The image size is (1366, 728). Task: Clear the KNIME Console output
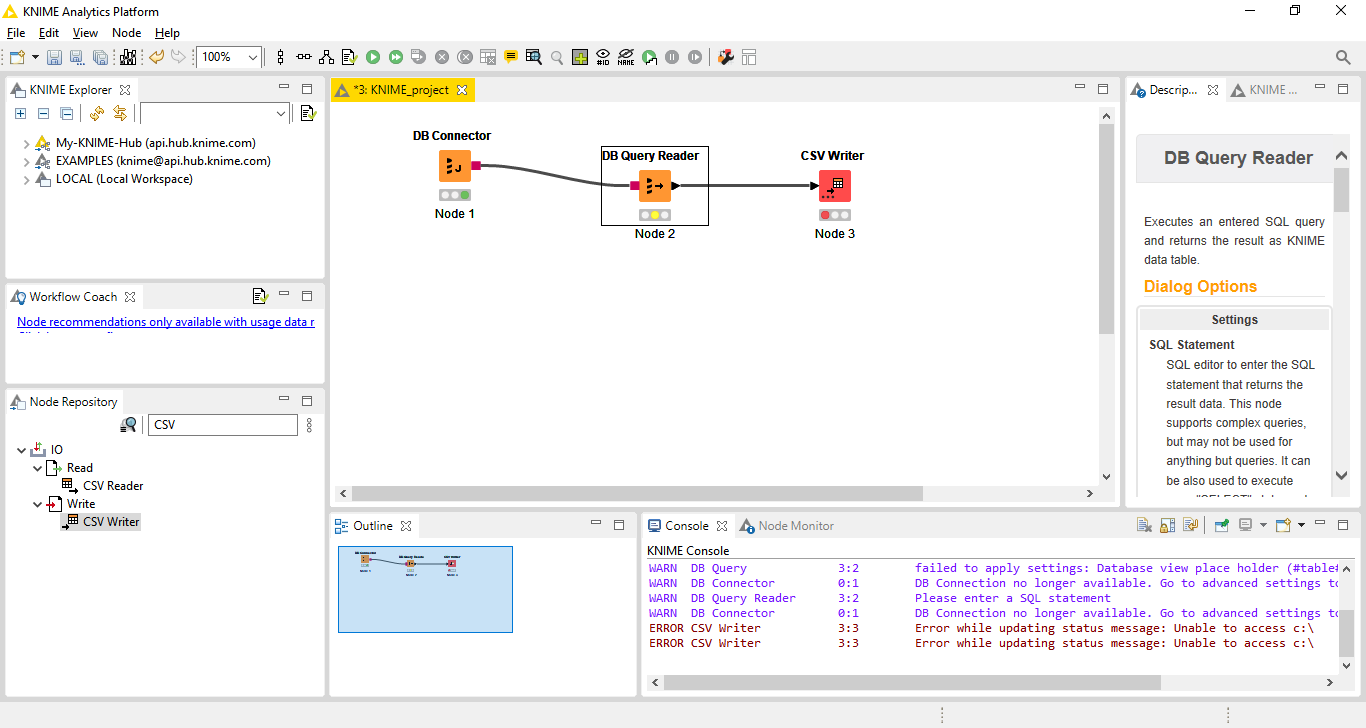(x=1144, y=525)
